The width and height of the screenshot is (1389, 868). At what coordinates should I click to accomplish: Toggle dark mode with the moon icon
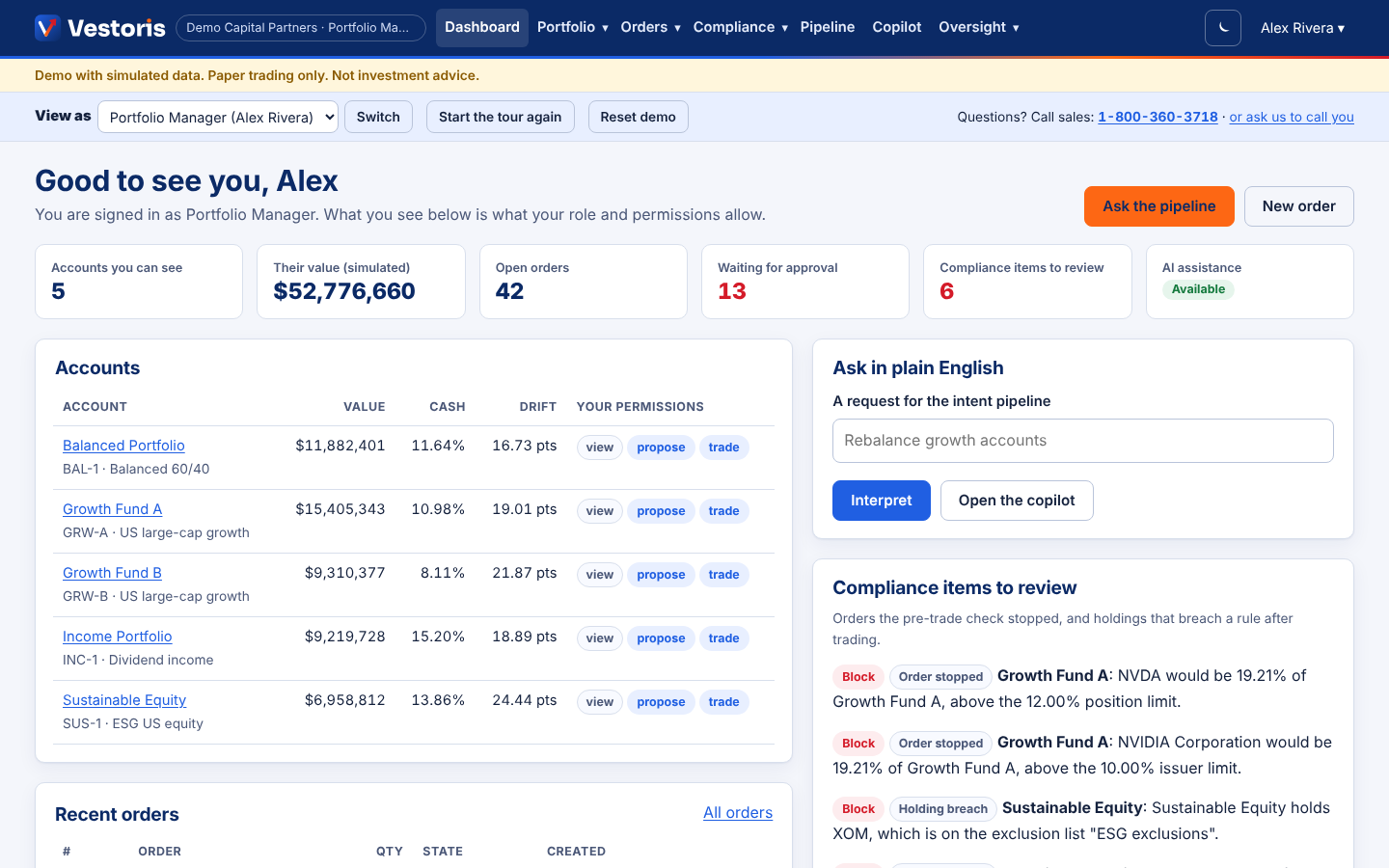(x=1223, y=28)
